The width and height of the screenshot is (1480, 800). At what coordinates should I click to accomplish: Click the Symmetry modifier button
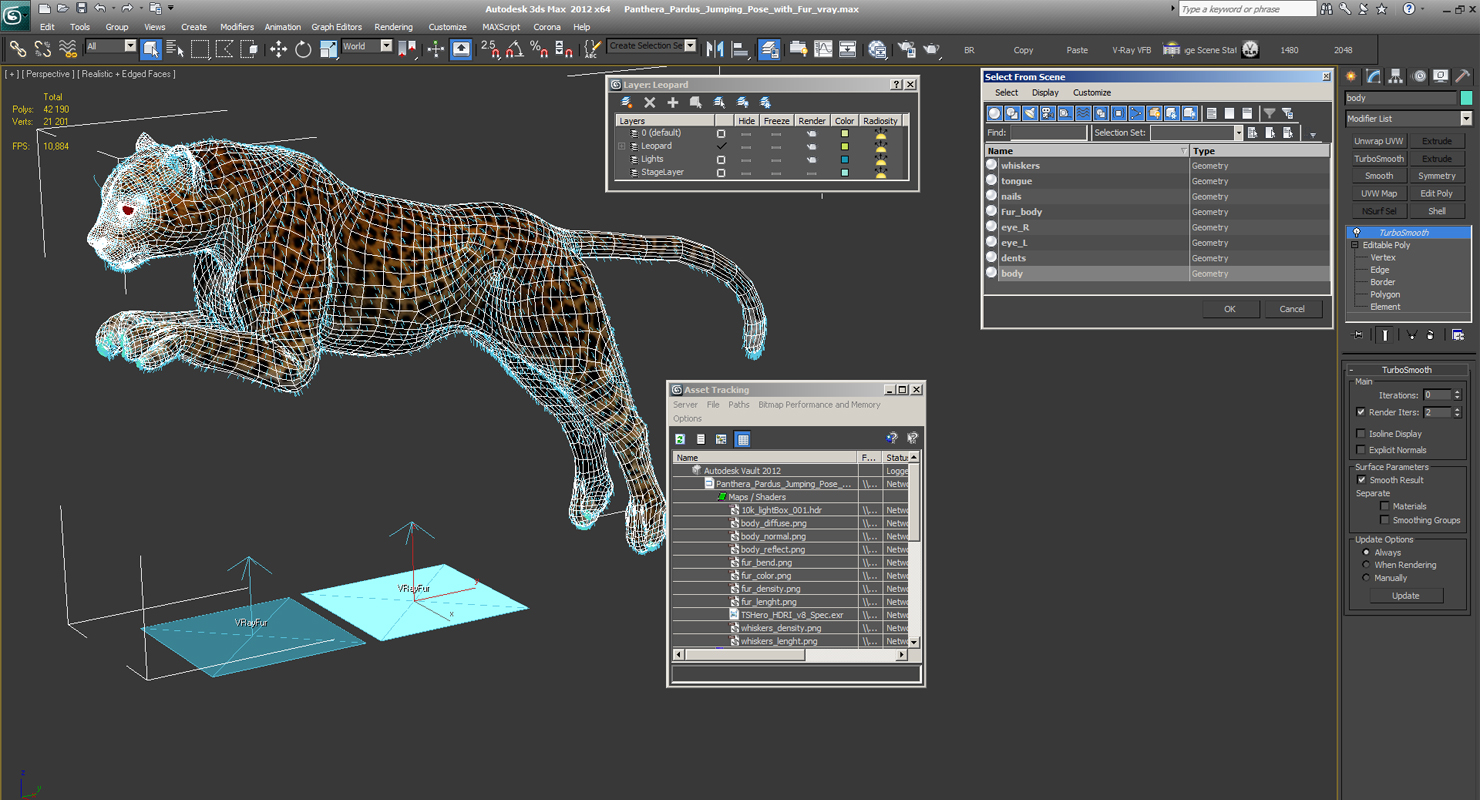1437,176
